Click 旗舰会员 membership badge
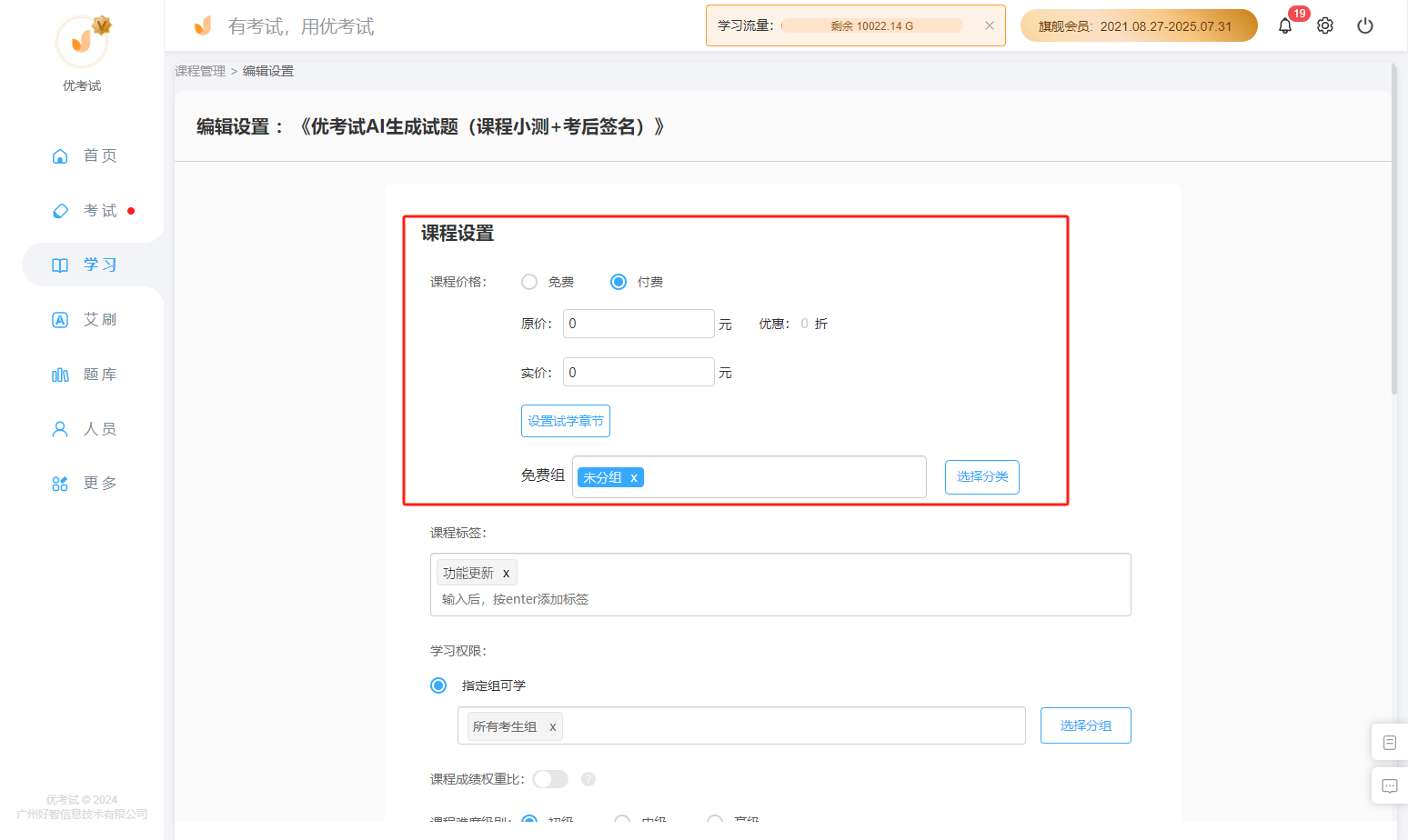Screen dimensions: 1408x840 point(1139,25)
